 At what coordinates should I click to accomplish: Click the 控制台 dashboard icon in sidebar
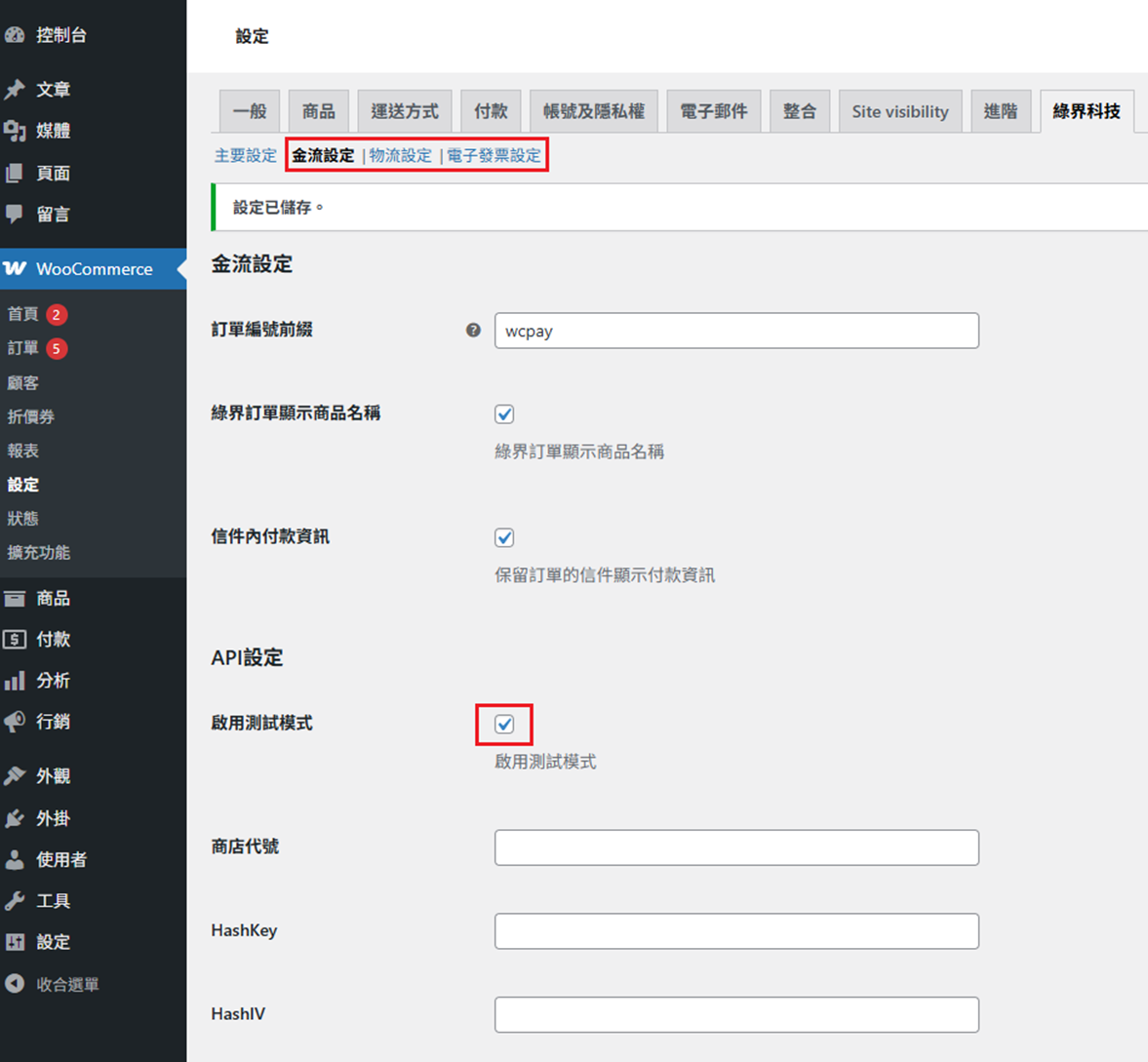point(15,35)
